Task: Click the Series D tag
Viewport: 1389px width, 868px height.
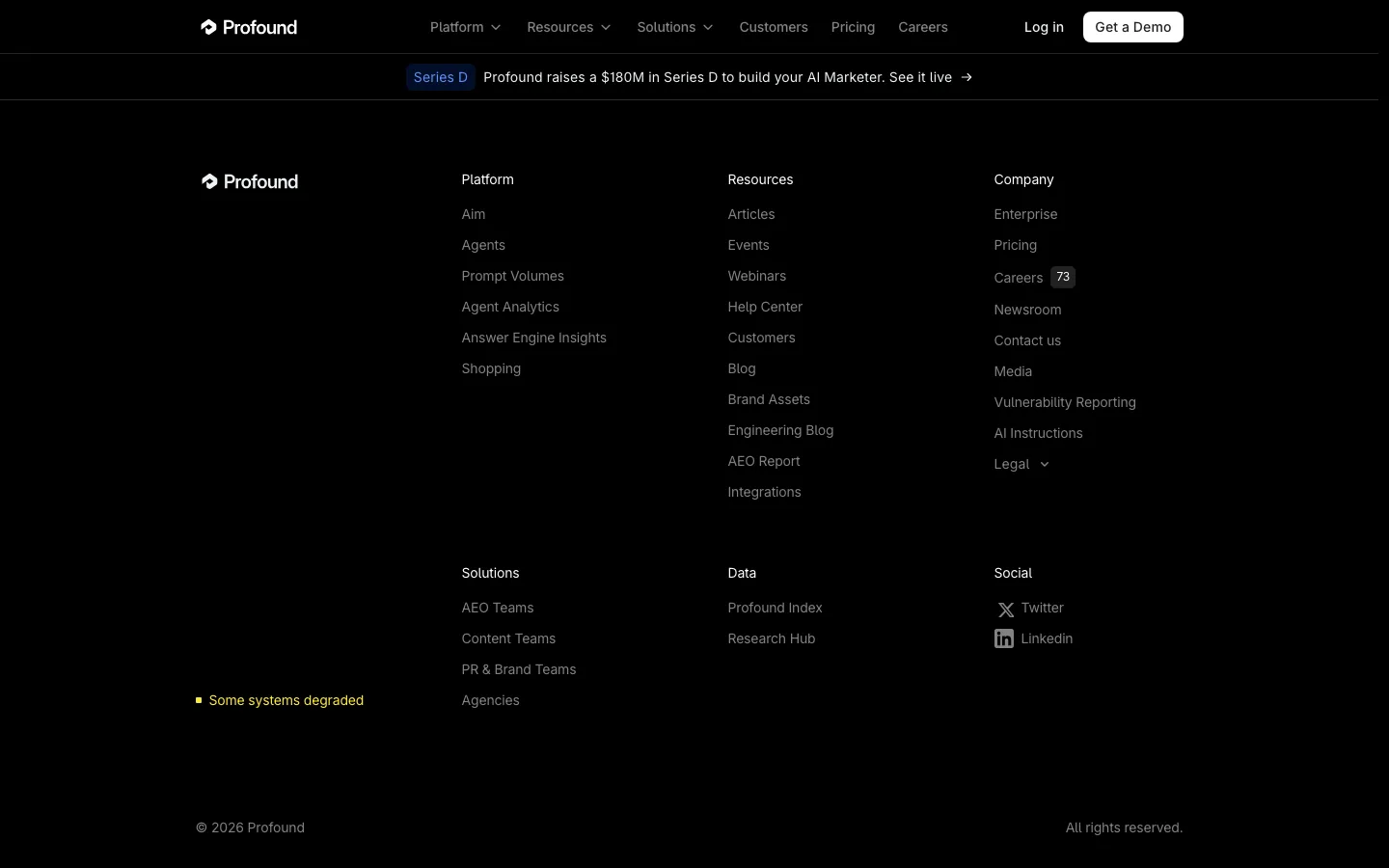Action: [x=441, y=77]
